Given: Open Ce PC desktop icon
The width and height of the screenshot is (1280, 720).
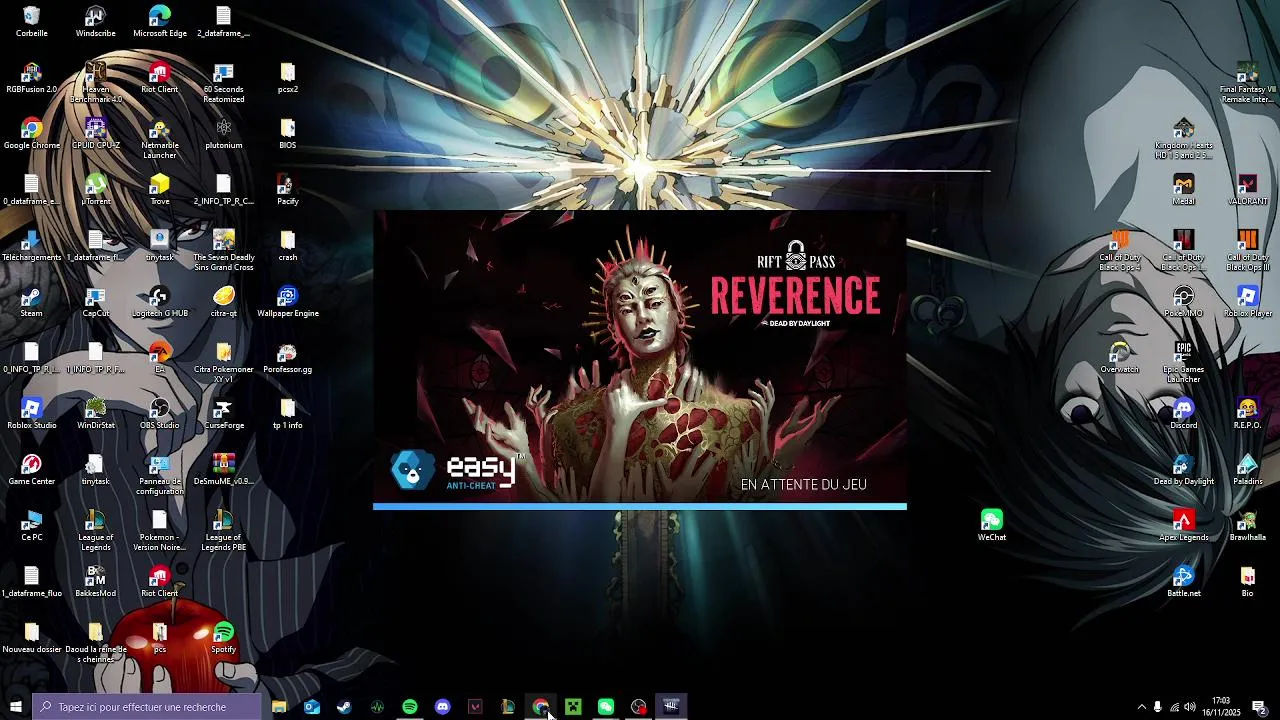Looking at the screenshot, I should 32,526.
